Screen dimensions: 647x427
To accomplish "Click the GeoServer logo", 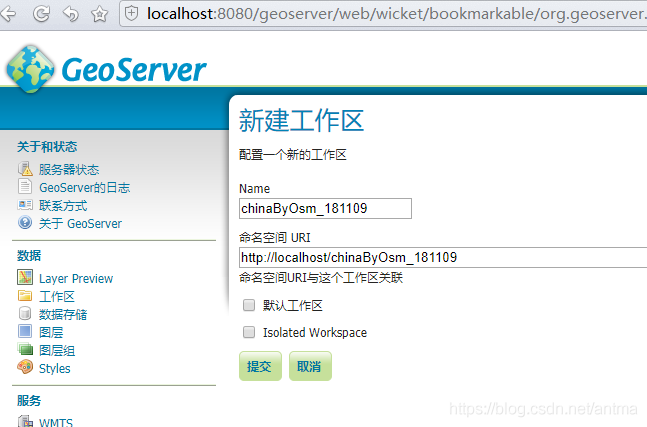I will pos(105,68).
